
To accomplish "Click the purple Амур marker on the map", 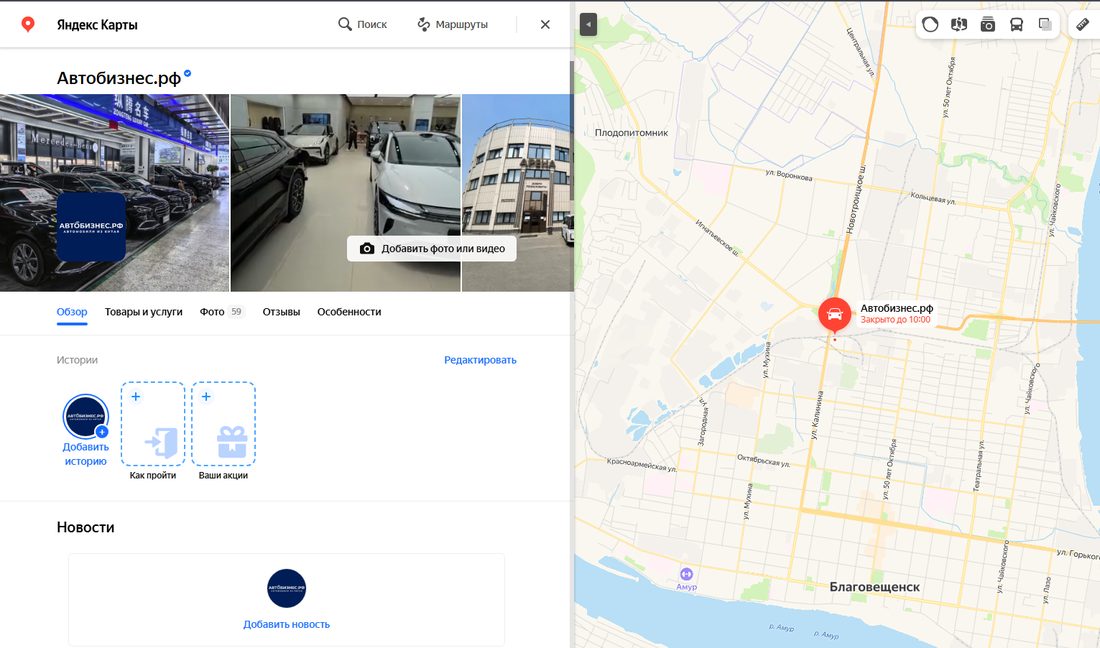I will pyautogui.click(x=686, y=574).
